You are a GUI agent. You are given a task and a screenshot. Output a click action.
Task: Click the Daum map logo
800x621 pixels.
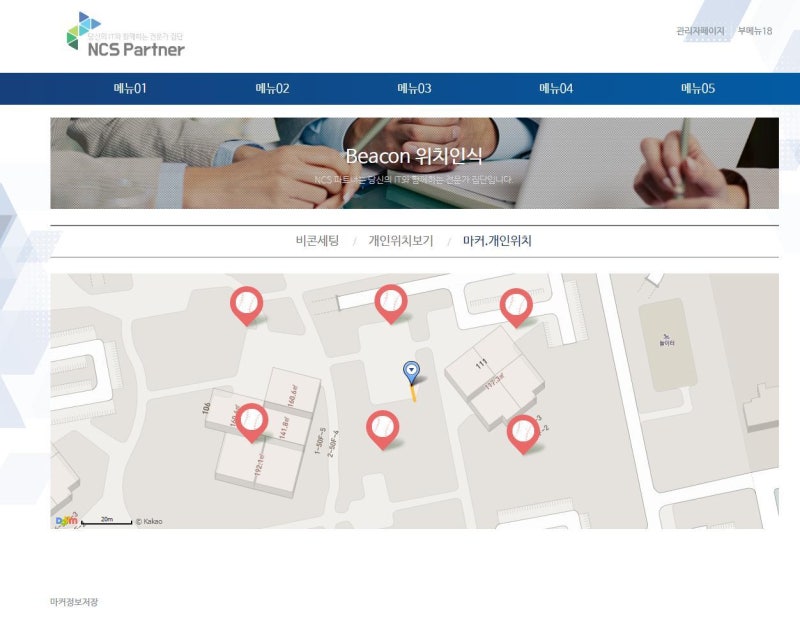pyautogui.click(x=66, y=521)
